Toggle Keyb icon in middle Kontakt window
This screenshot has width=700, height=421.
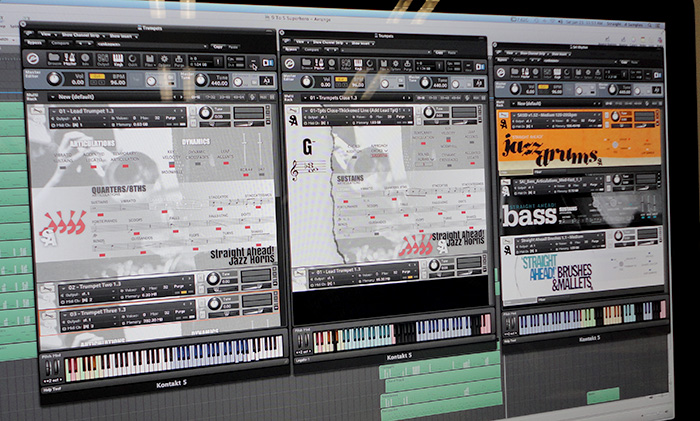(x=358, y=64)
